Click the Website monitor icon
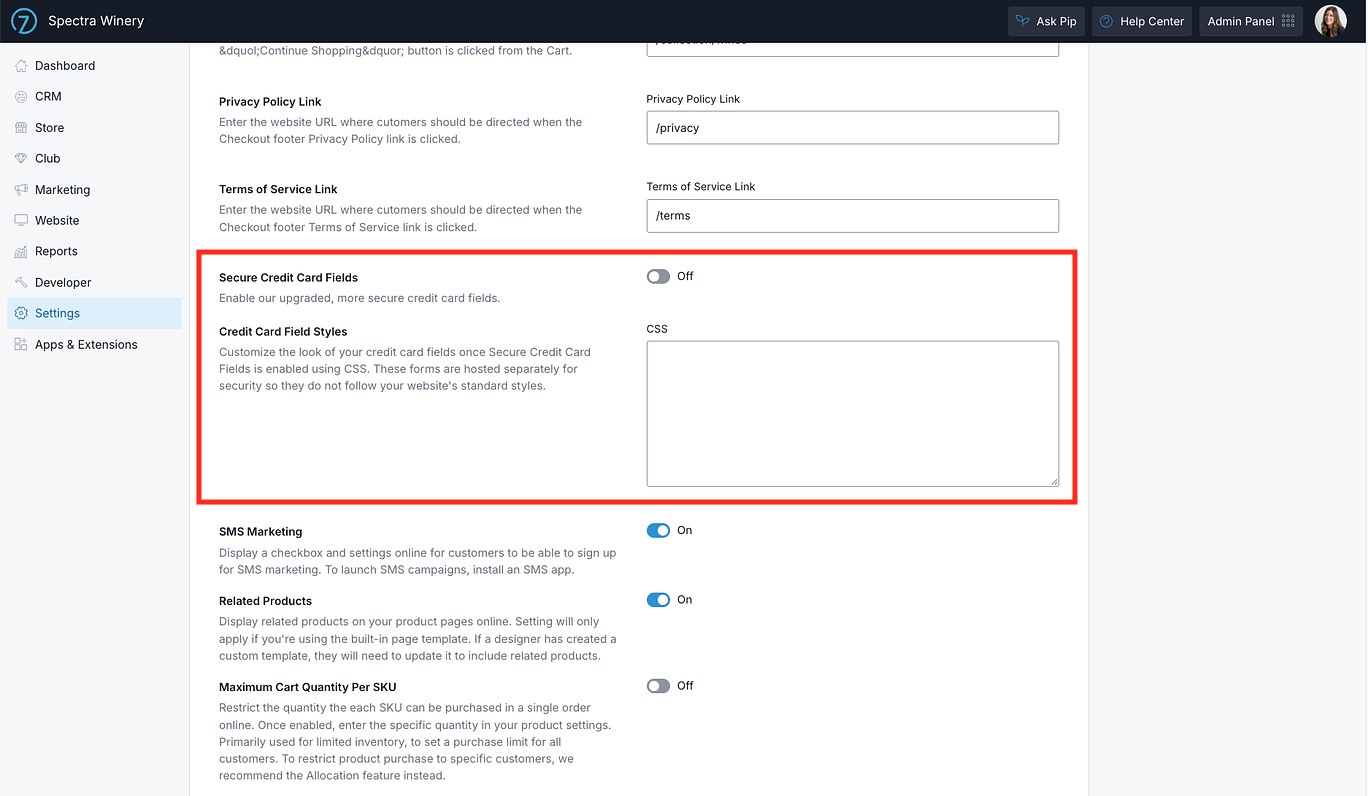Image resolution: width=1368 pixels, height=796 pixels. pos(21,221)
